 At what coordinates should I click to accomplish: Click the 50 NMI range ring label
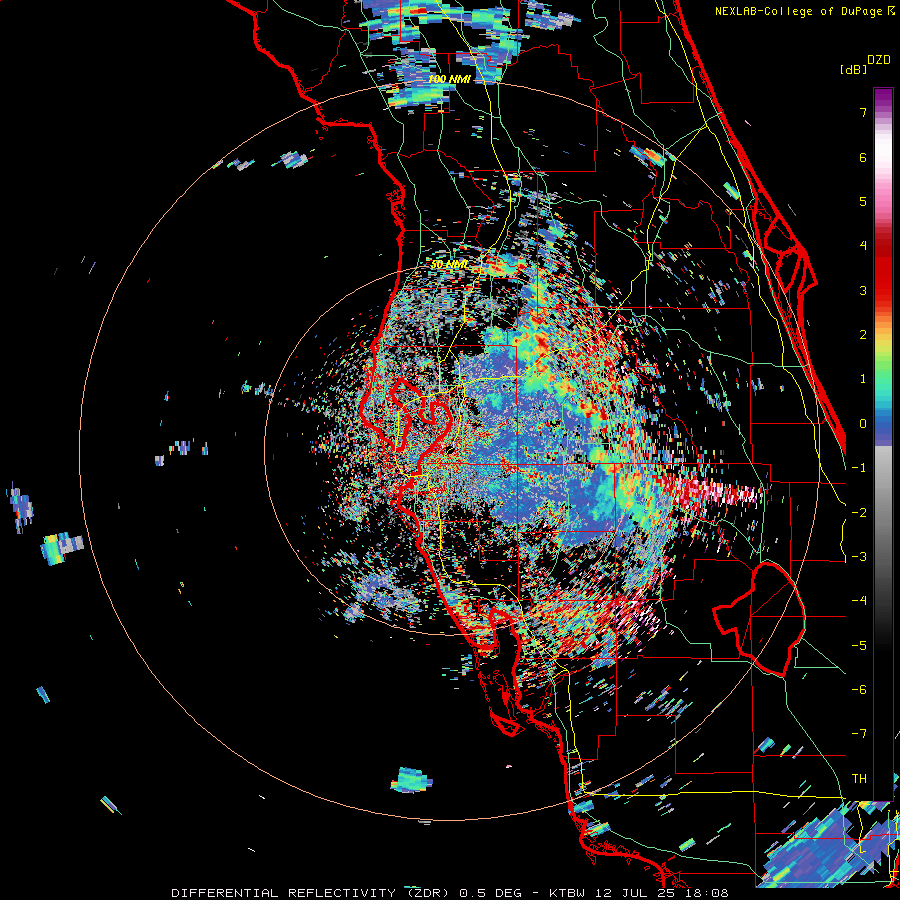449,265
